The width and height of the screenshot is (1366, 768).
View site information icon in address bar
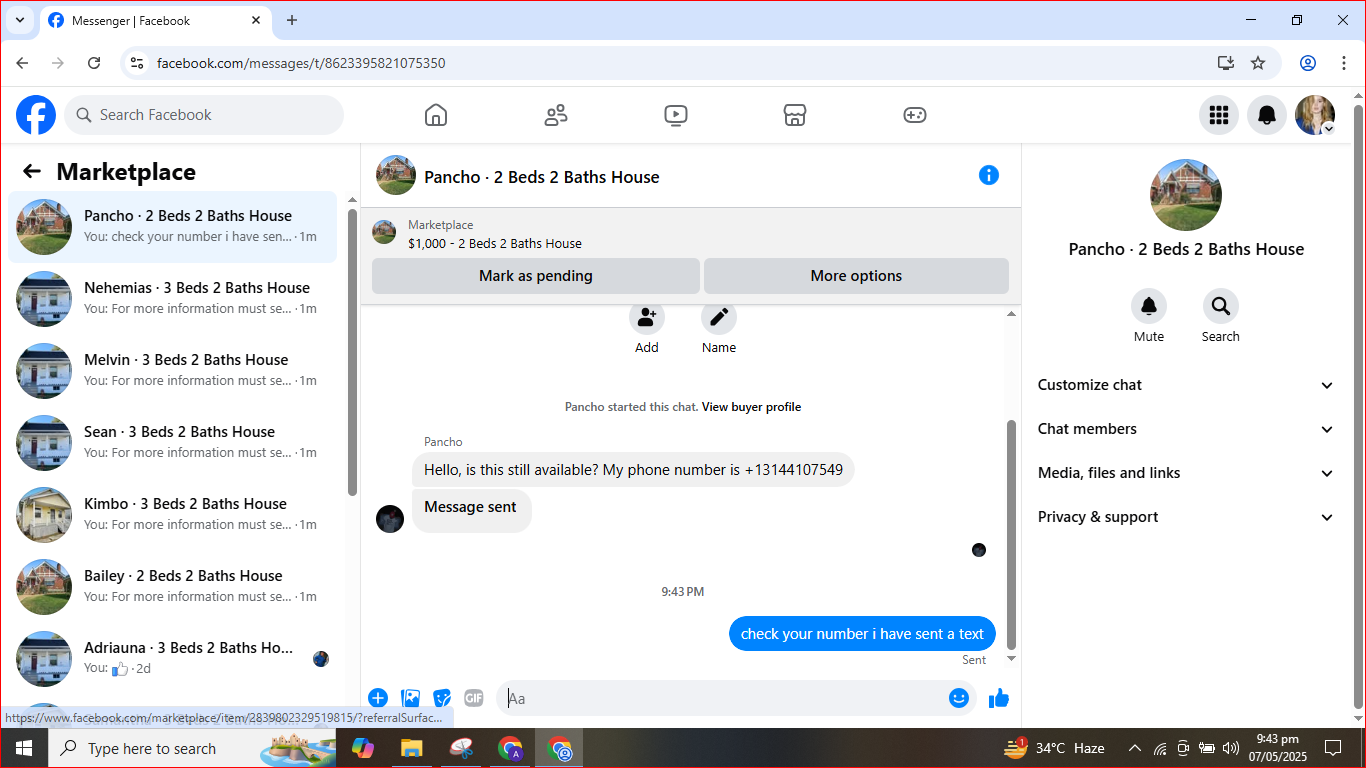click(x=138, y=63)
